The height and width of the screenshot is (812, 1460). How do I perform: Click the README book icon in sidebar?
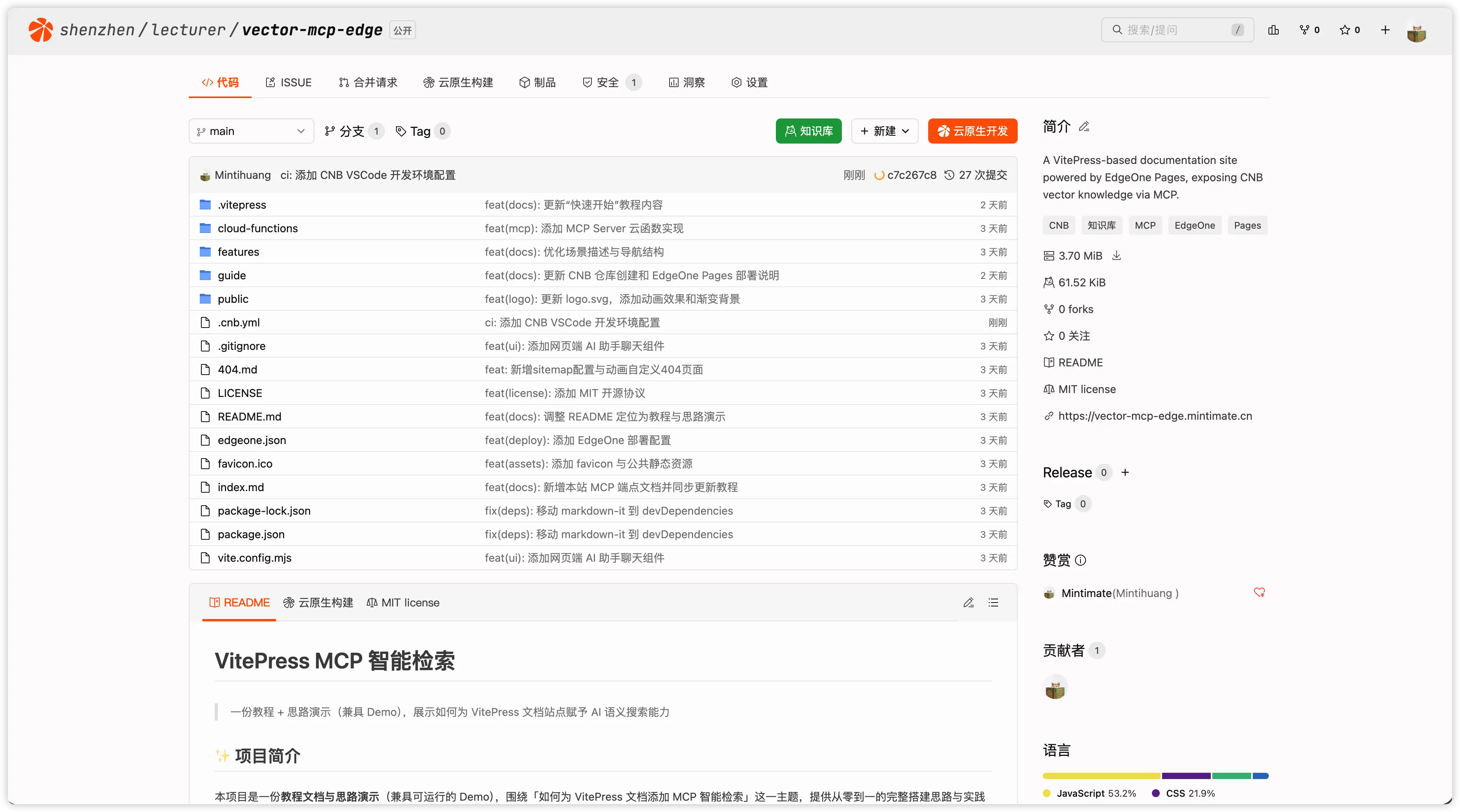click(x=1049, y=362)
